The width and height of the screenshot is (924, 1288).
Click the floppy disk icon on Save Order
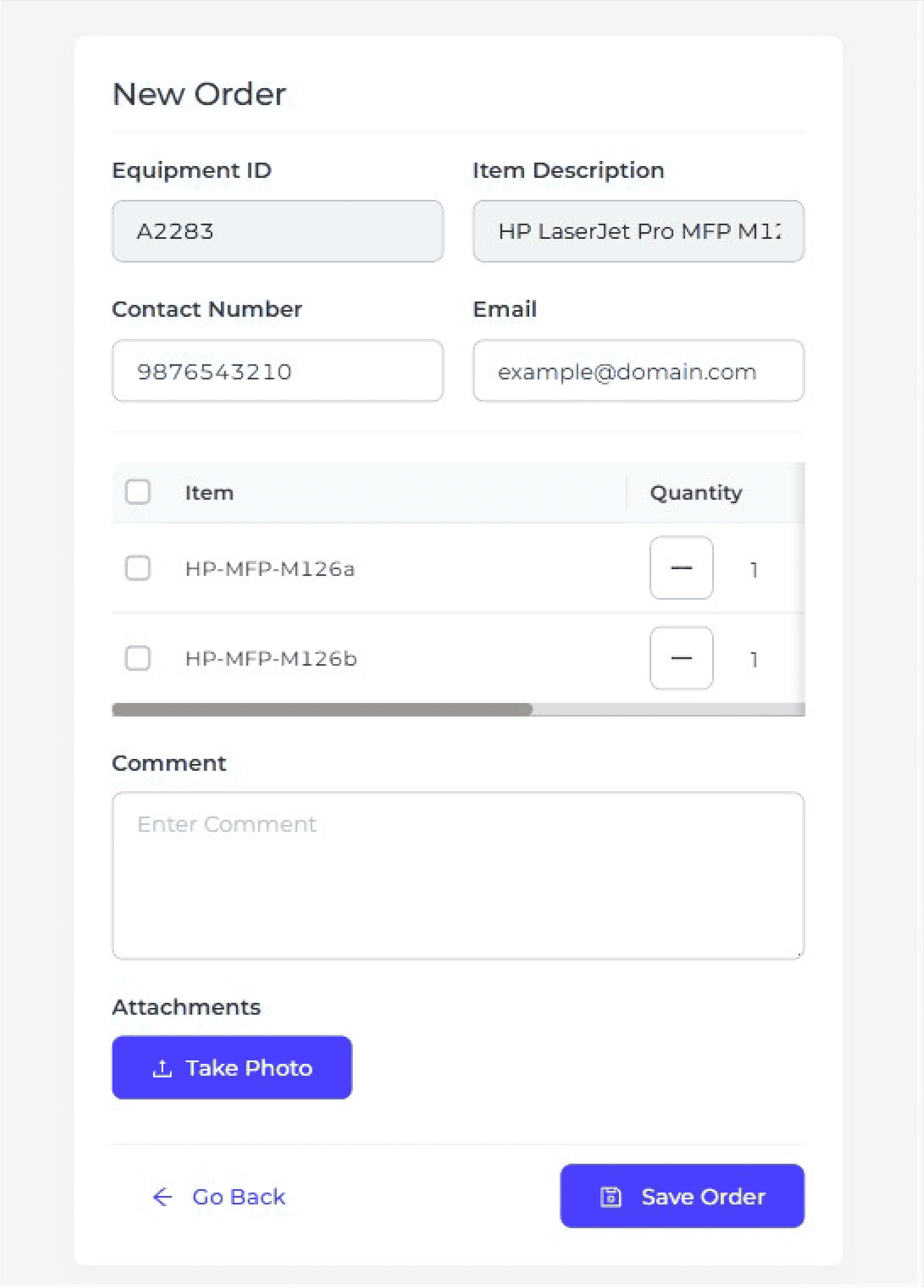tap(611, 1197)
